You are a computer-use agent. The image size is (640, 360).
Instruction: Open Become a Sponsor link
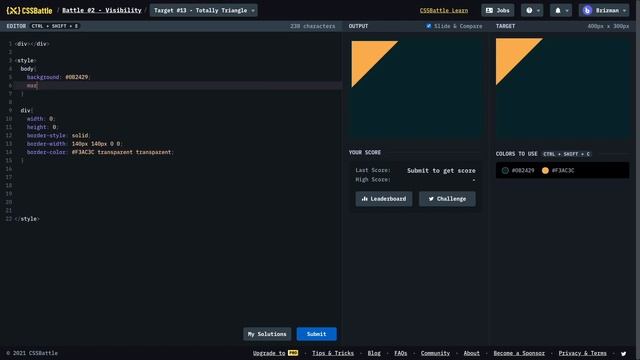(x=519, y=353)
